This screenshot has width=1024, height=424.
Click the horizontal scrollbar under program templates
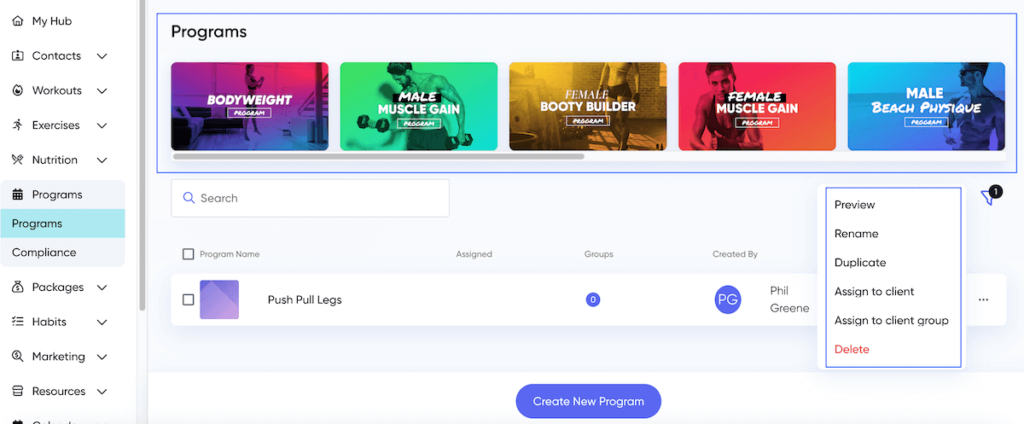click(378, 157)
